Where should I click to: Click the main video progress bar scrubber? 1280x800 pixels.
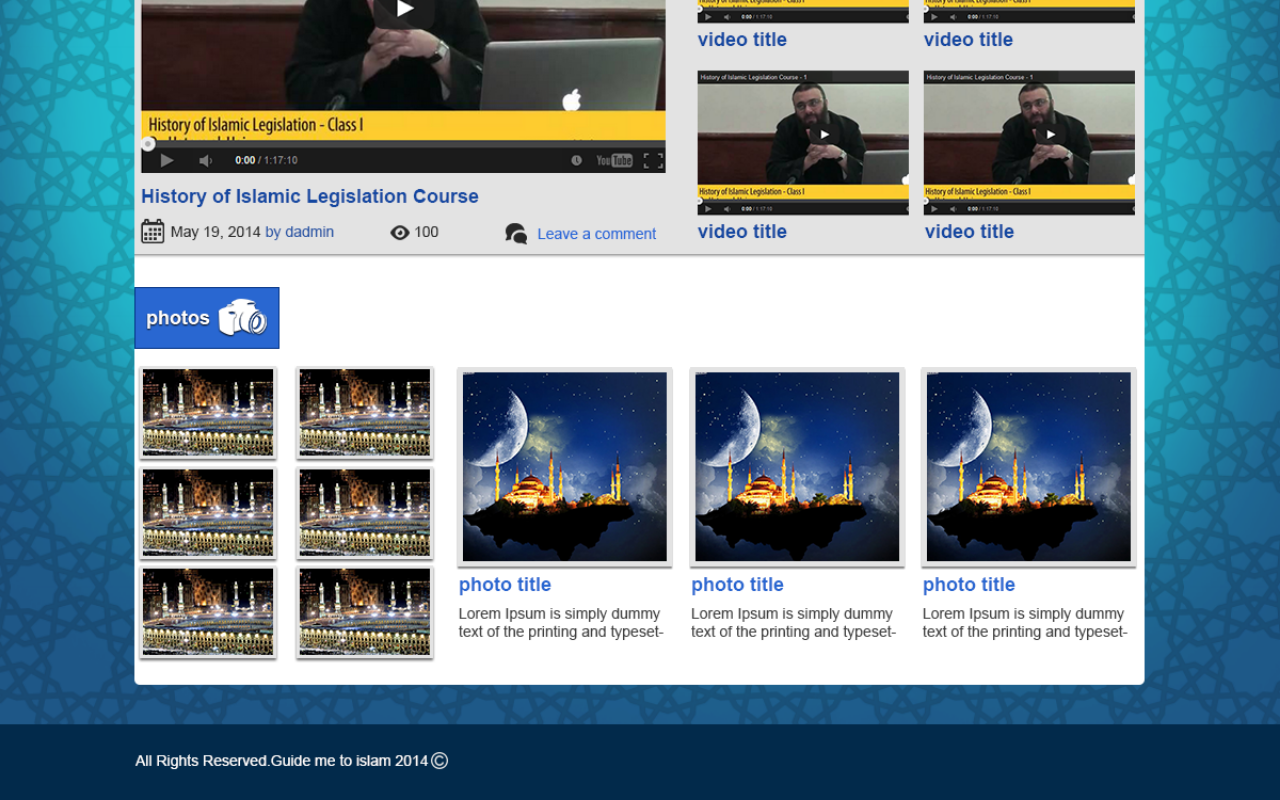pyautogui.click(x=148, y=144)
